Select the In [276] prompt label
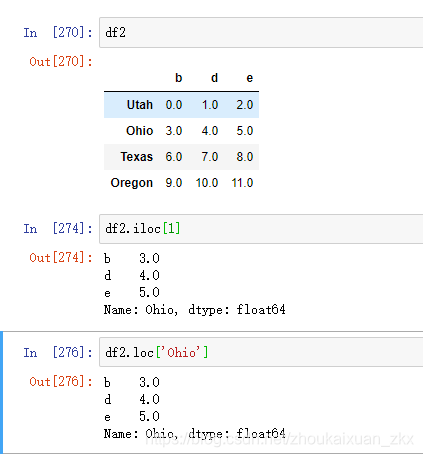 coord(58,352)
